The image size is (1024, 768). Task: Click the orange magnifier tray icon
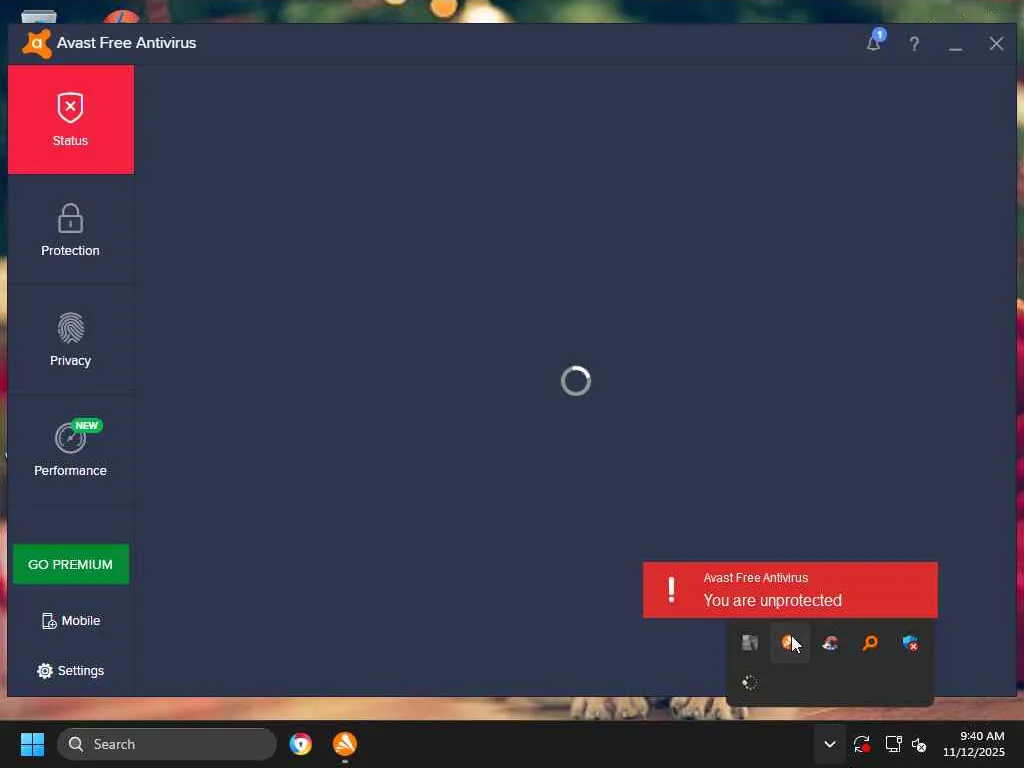871,643
